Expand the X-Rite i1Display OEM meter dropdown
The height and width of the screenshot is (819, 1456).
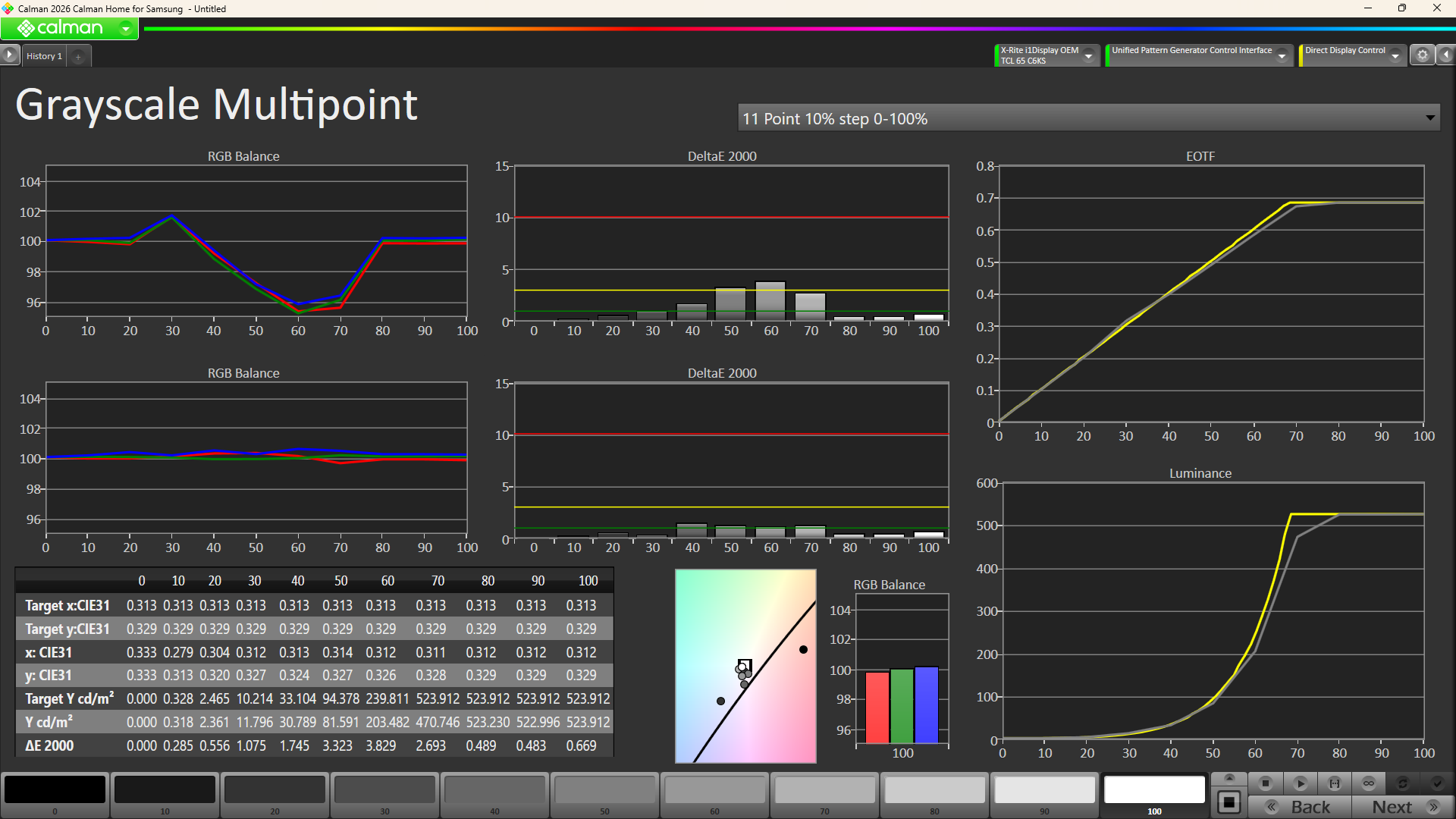(1089, 55)
